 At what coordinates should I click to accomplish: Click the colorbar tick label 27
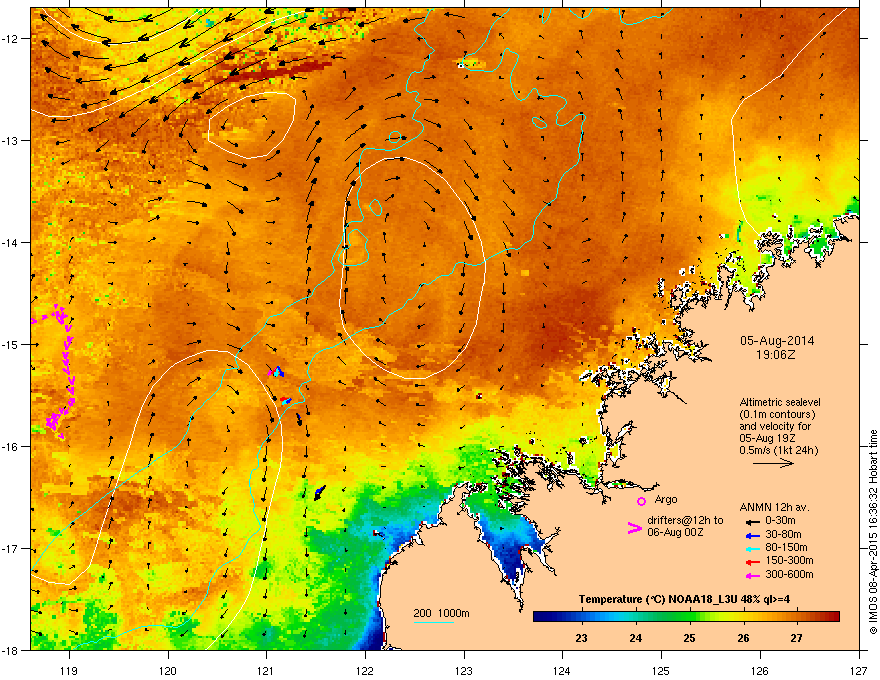point(796,638)
